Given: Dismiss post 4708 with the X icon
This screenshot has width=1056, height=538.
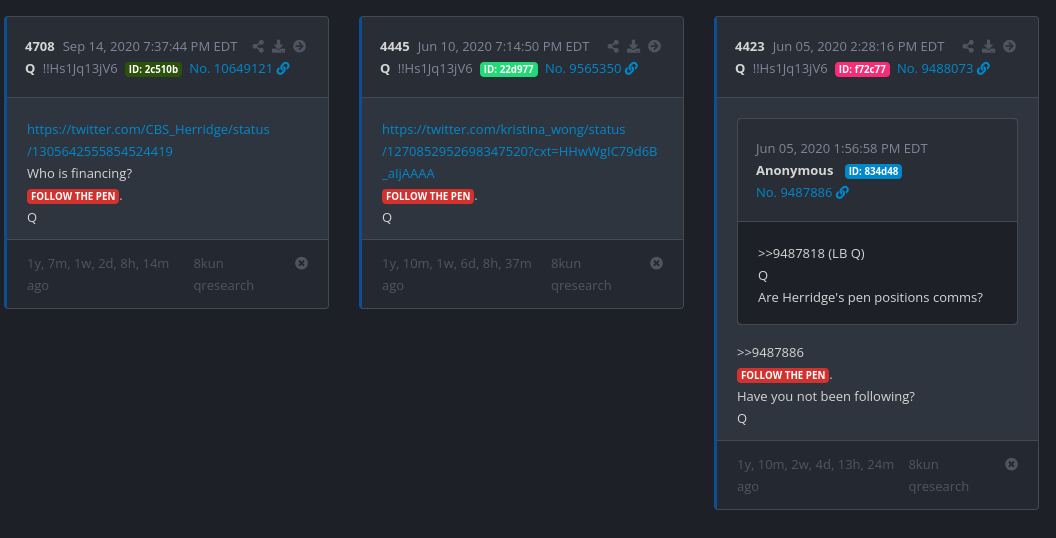Looking at the screenshot, I should coord(302,263).
